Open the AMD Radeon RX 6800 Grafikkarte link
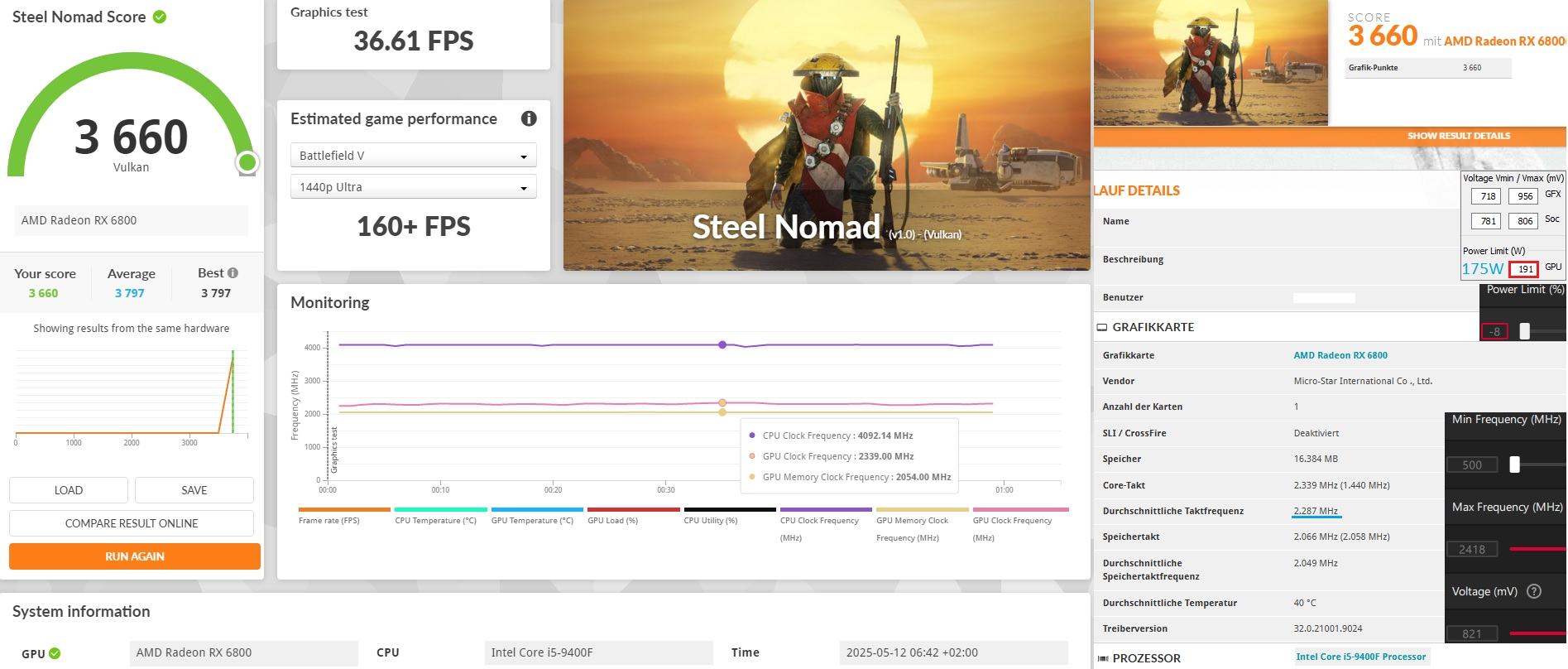 click(x=1340, y=355)
